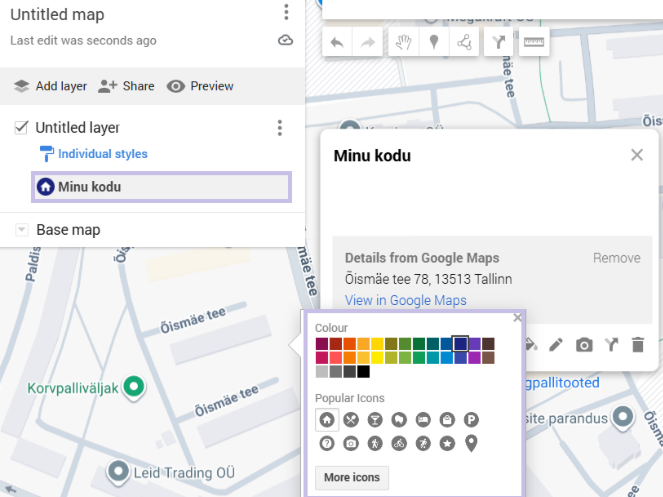Expand the Base map section
Viewport: 663px width, 497px height.
21,230
